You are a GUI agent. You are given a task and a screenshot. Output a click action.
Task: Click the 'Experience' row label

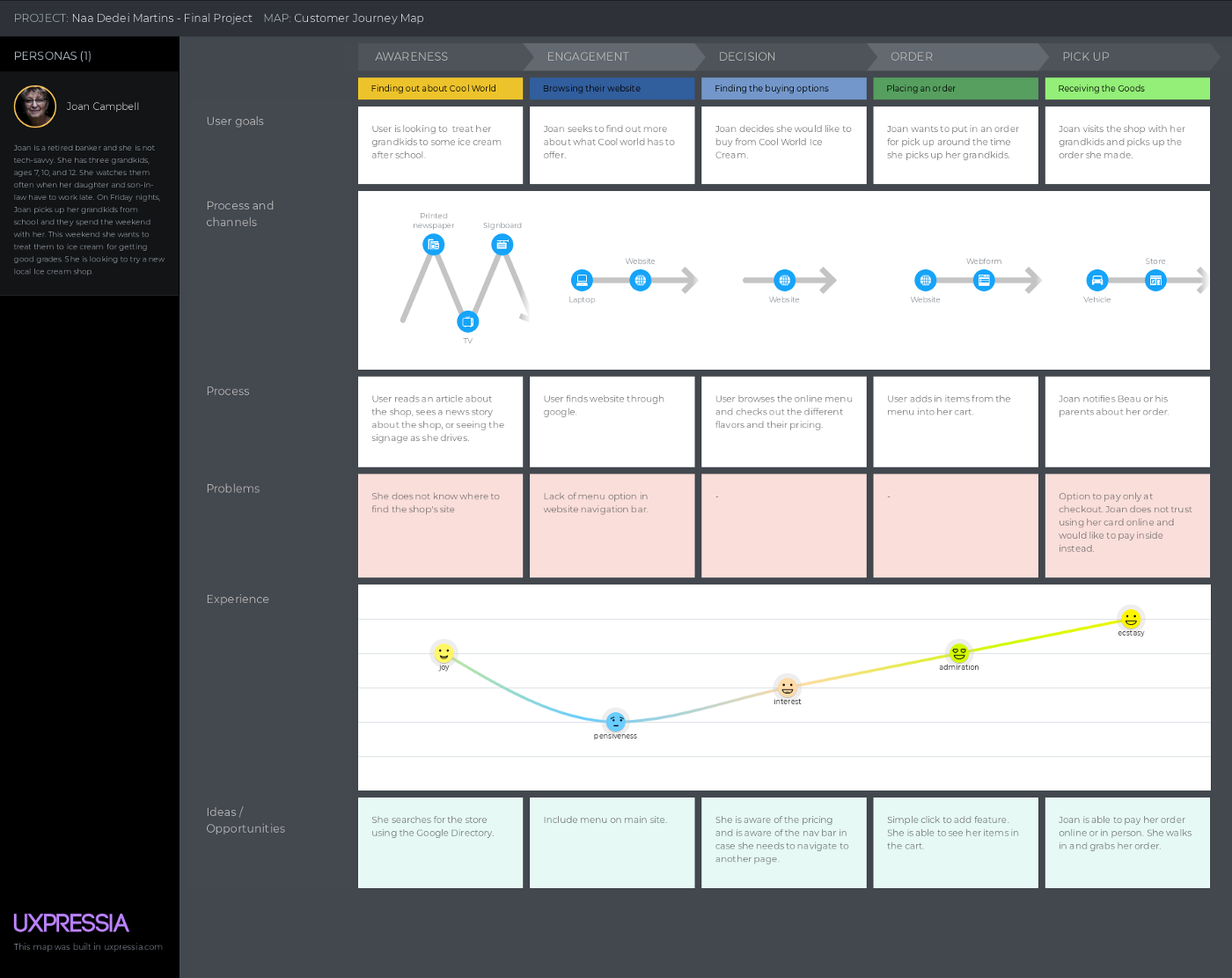point(238,599)
